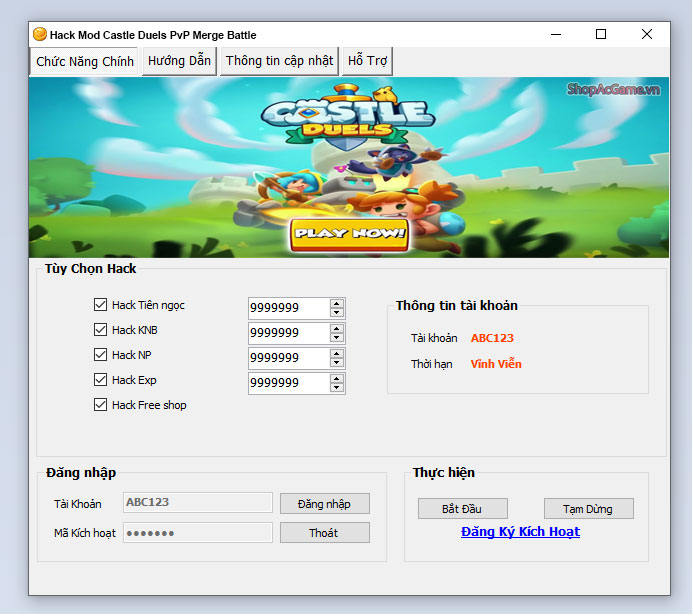Screen dimensions: 693x616
Task: Click the Mã Kích hoạt password field
Action: tap(198, 533)
